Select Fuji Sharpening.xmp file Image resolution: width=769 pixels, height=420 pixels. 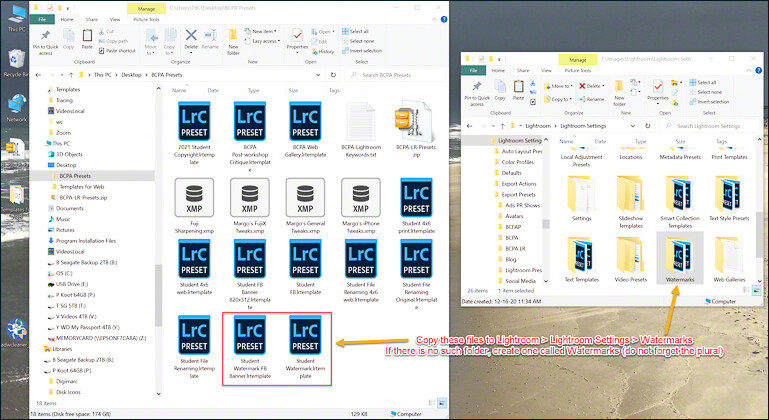click(x=194, y=206)
